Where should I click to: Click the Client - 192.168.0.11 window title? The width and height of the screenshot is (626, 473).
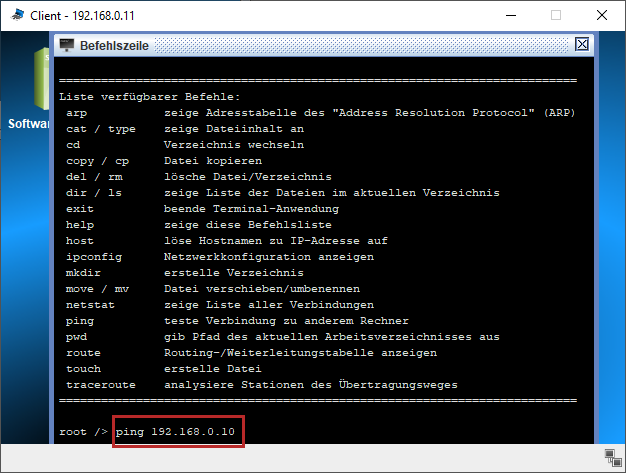coord(76,15)
